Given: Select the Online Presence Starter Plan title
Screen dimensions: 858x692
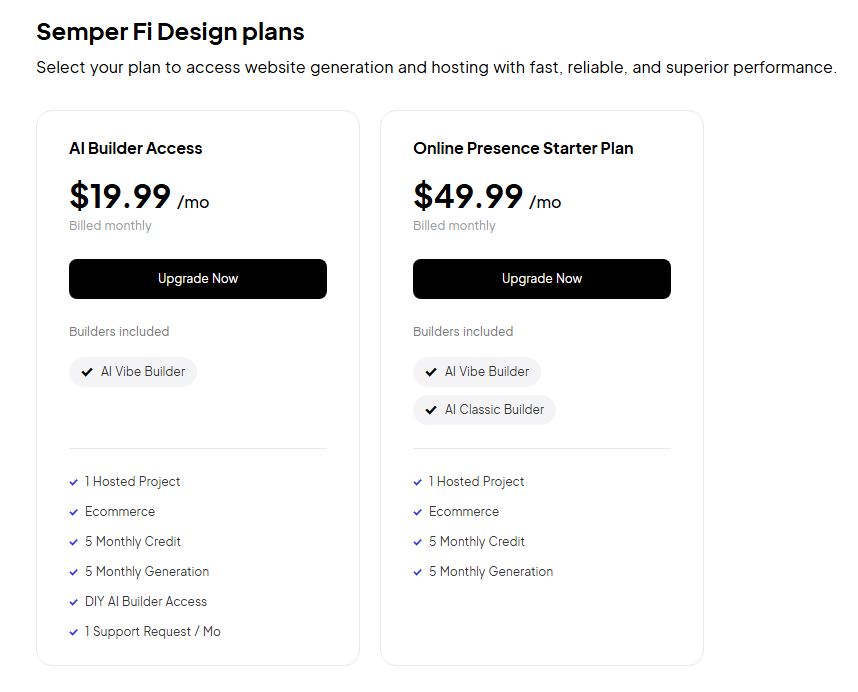Looking at the screenshot, I should [523, 148].
